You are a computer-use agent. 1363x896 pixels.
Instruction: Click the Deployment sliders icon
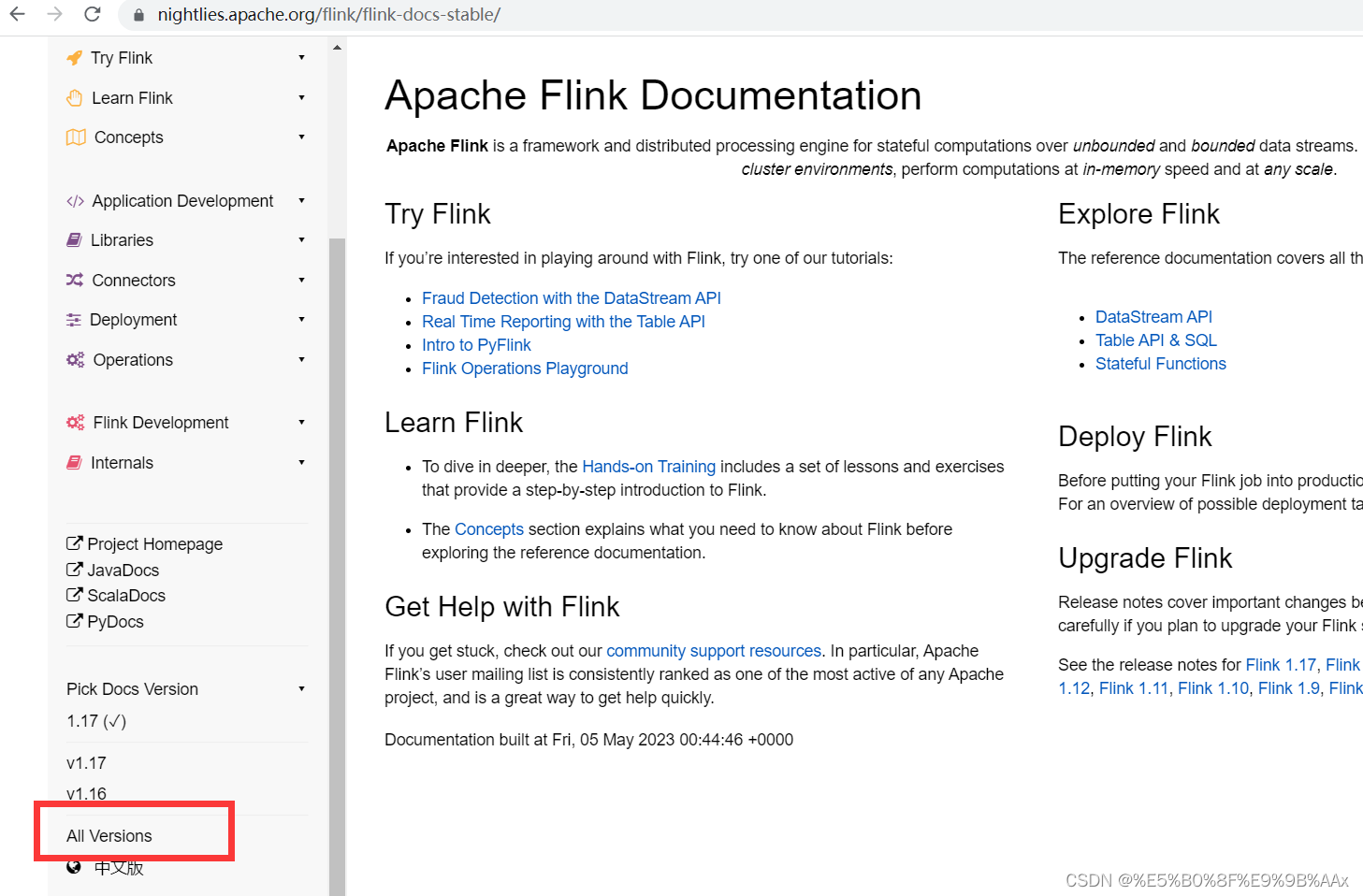click(x=75, y=319)
